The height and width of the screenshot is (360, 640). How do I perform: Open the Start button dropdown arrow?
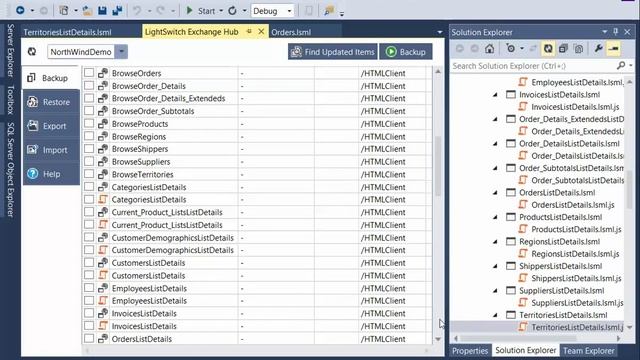(221, 11)
